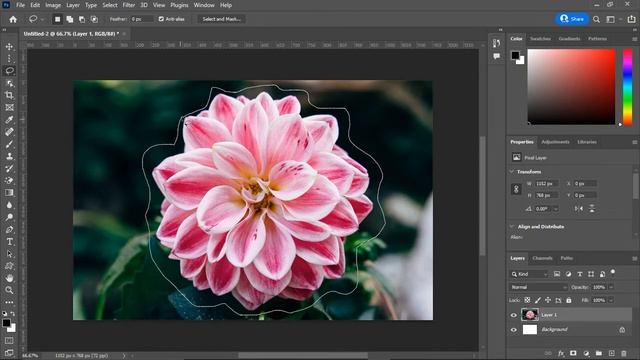Select the Zoom tool
Viewport: 640px width, 360px height.
click(x=9, y=290)
